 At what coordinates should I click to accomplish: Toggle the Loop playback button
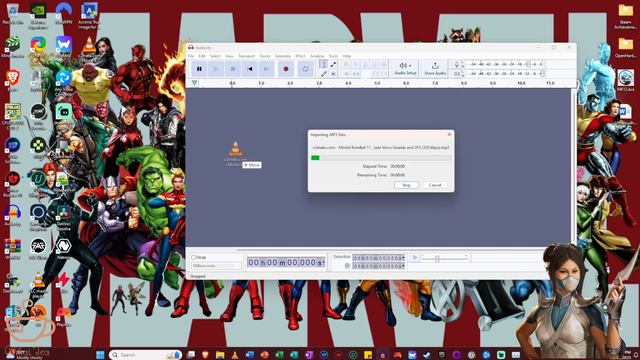click(305, 69)
